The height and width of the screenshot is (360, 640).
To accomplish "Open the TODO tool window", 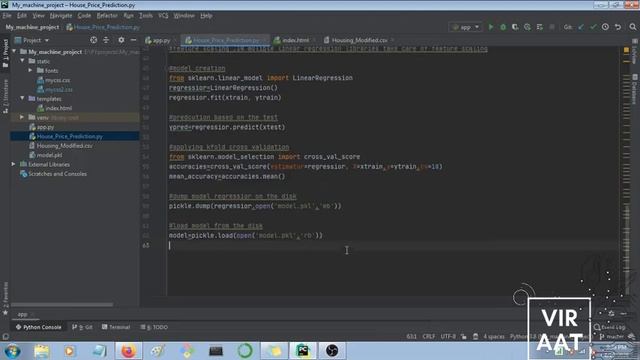I will coord(154,327).
